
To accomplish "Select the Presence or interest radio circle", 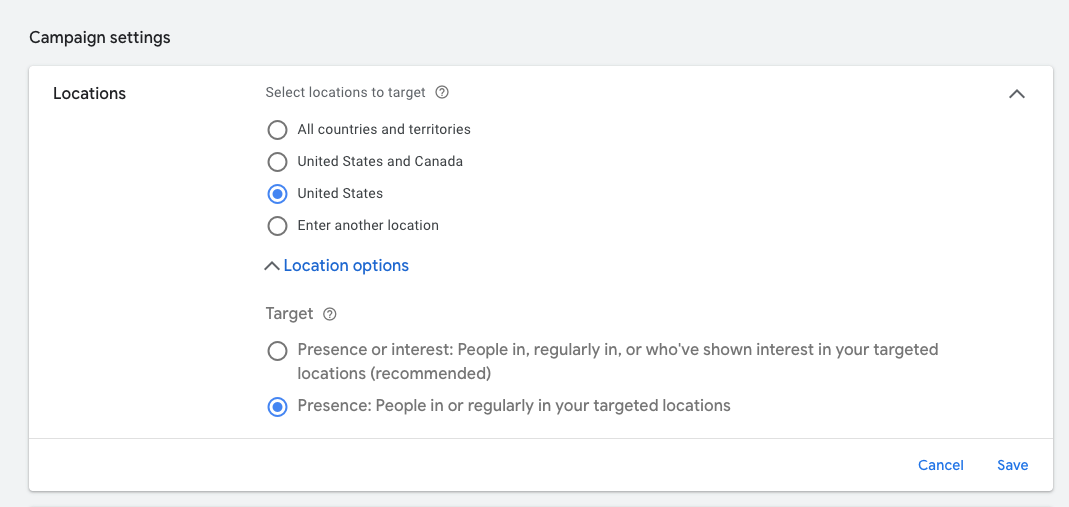I will pyautogui.click(x=277, y=351).
